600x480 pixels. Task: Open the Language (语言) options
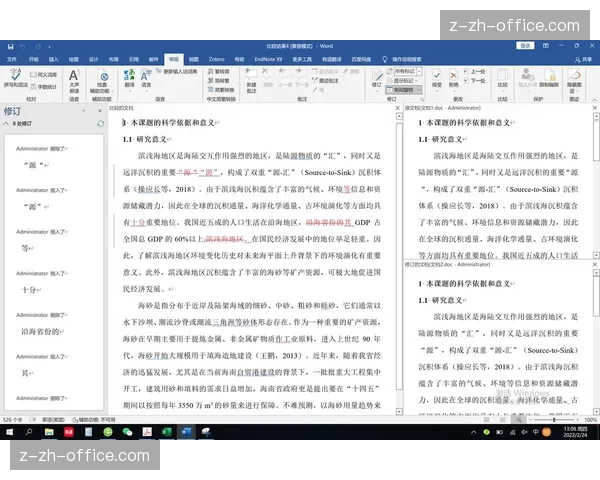[146, 78]
